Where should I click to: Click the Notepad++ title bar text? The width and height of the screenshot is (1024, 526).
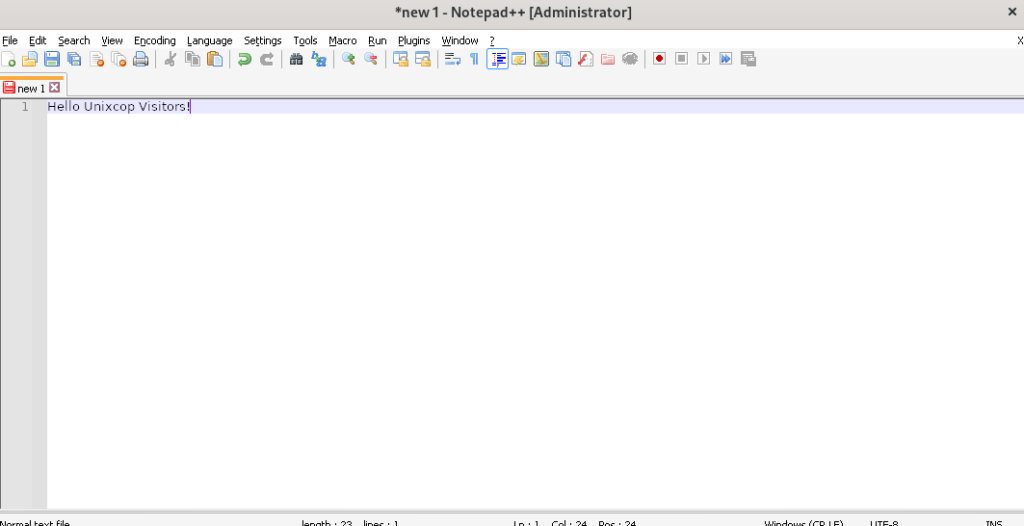513,12
